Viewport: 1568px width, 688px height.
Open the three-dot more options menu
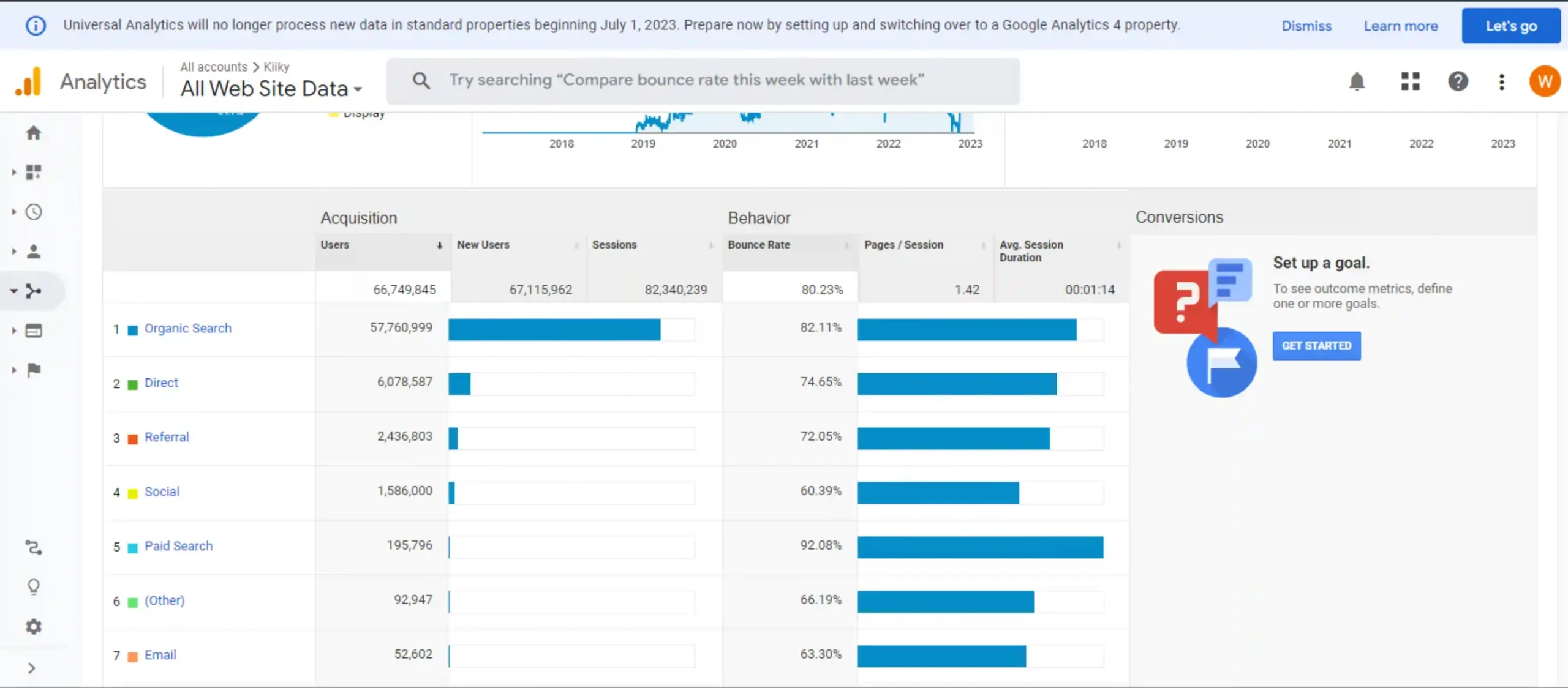pyautogui.click(x=1501, y=81)
